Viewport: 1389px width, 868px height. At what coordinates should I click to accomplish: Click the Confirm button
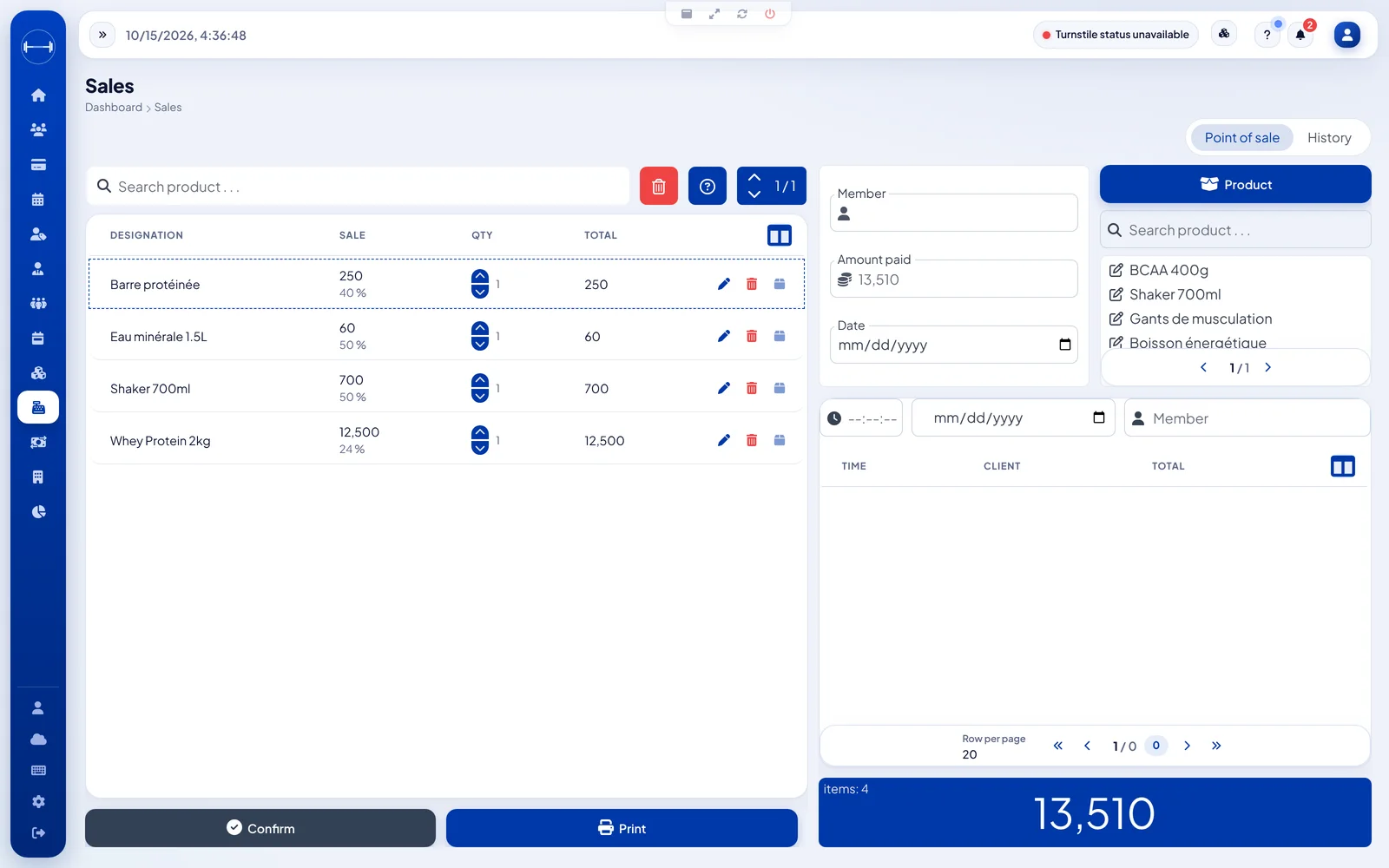pos(260,828)
